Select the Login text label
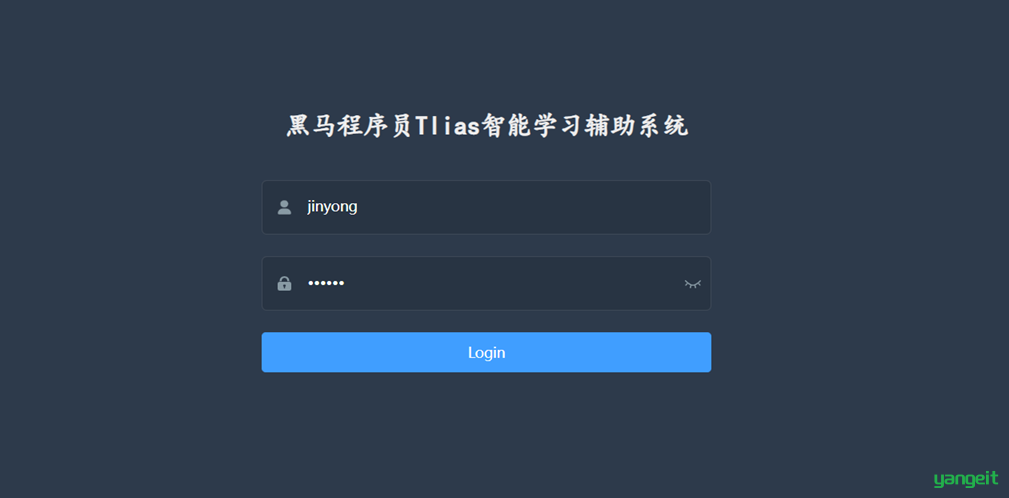This screenshot has height=498, width=1009. click(486, 353)
